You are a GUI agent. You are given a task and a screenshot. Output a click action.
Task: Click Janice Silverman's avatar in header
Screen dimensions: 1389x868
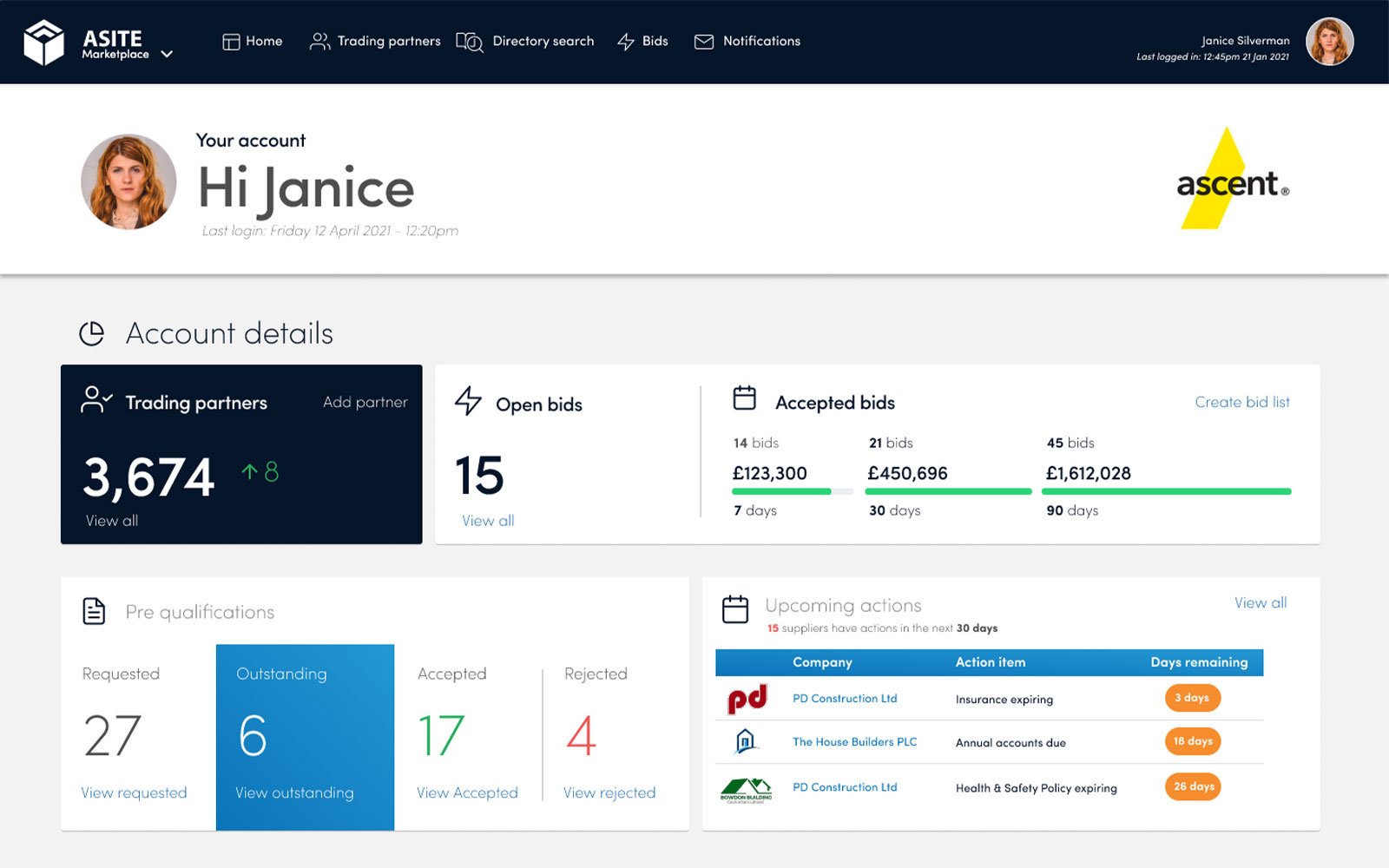pyautogui.click(x=1329, y=42)
